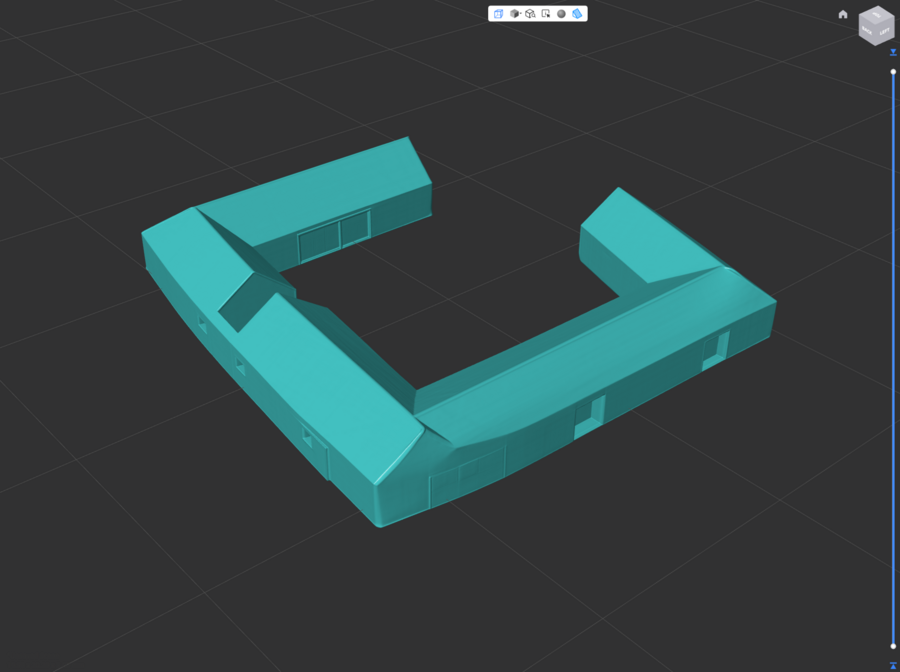Click the blue up-arrow icon below the slider
Viewport: 900px width, 672px height.
(x=893, y=666)
